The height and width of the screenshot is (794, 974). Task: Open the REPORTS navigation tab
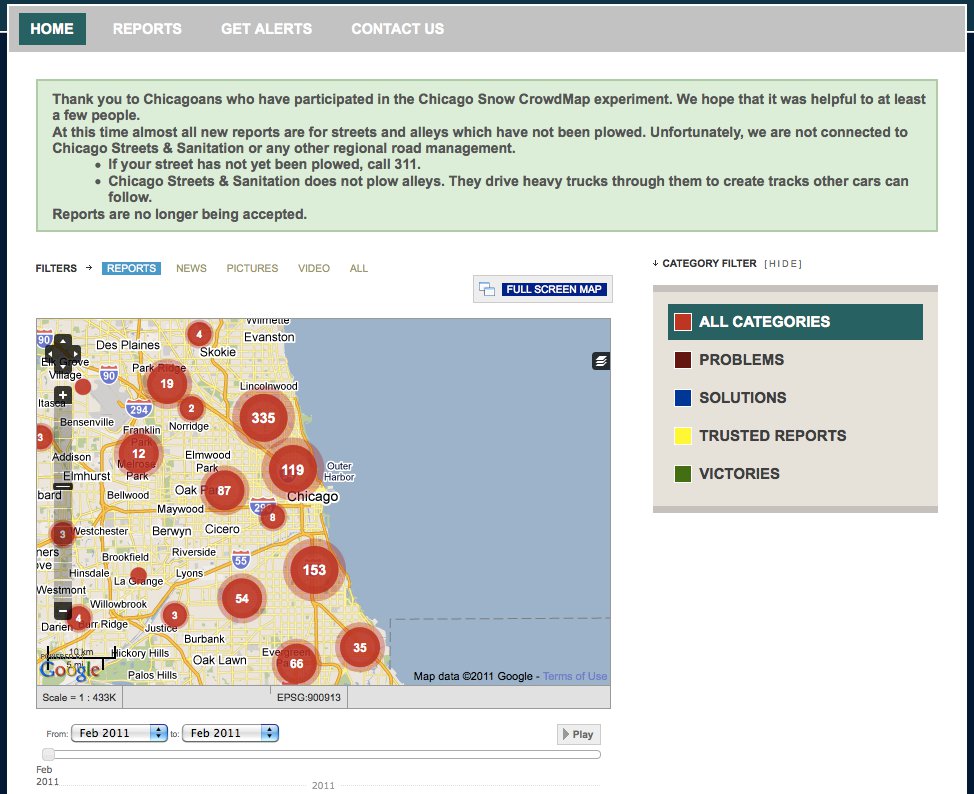point(147,29)
